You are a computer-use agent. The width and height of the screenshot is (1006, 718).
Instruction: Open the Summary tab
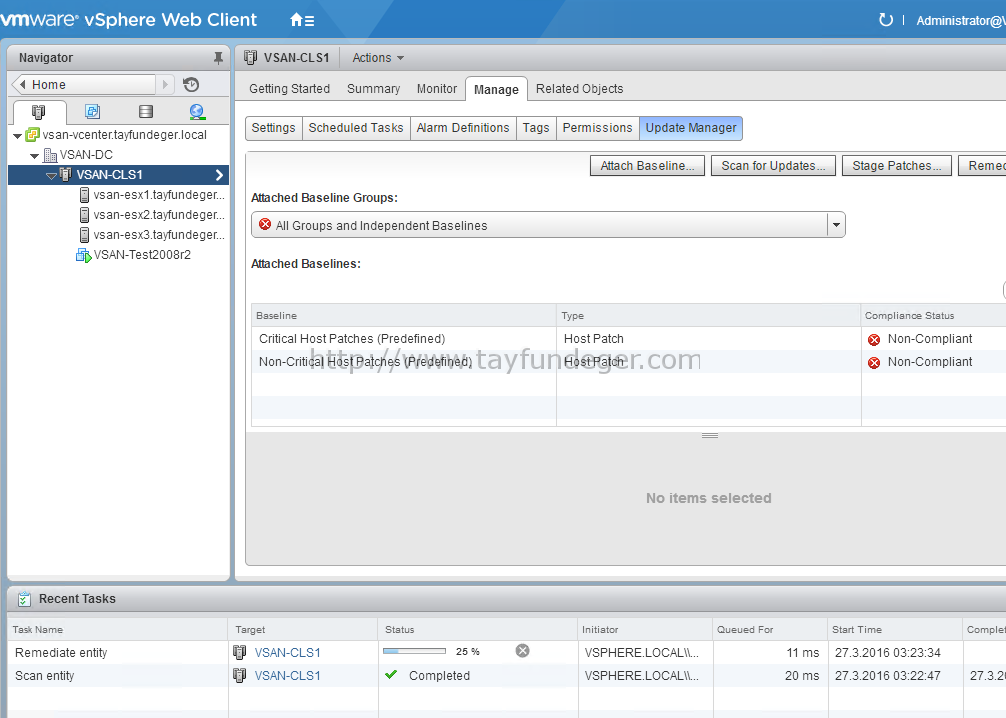pyautogui.click(x=373, y=89)
